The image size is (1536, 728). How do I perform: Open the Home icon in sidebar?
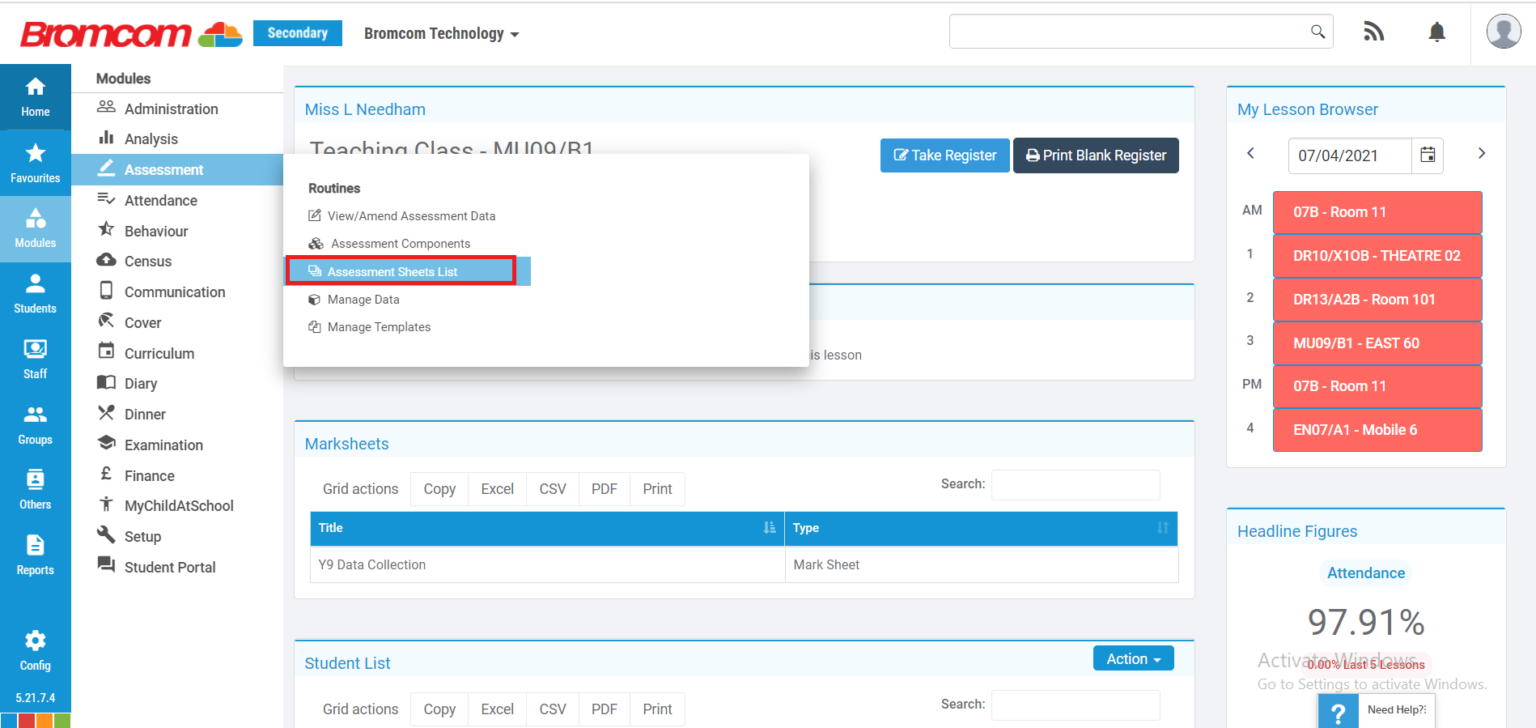click(35, 97)
